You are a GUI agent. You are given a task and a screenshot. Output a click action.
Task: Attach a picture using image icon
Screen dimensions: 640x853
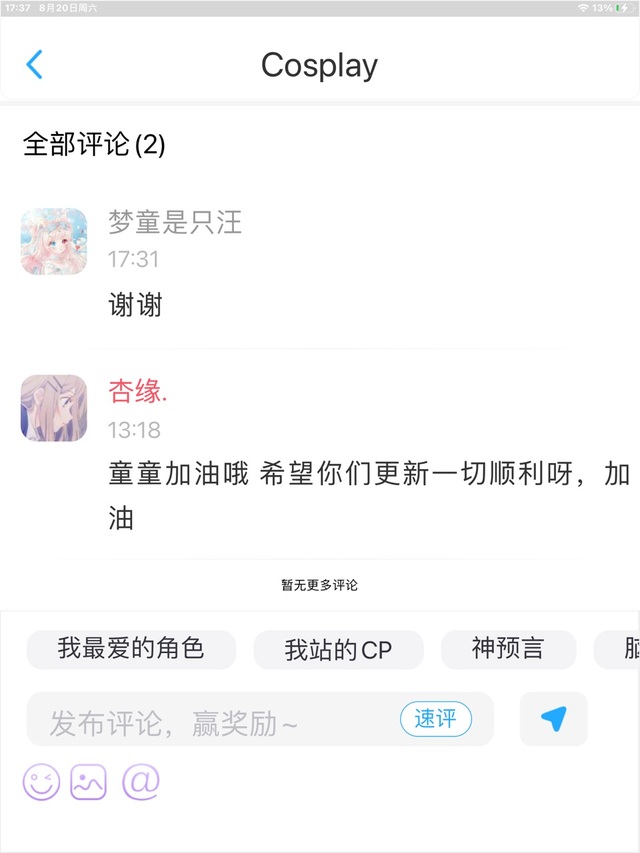(88, 782)
